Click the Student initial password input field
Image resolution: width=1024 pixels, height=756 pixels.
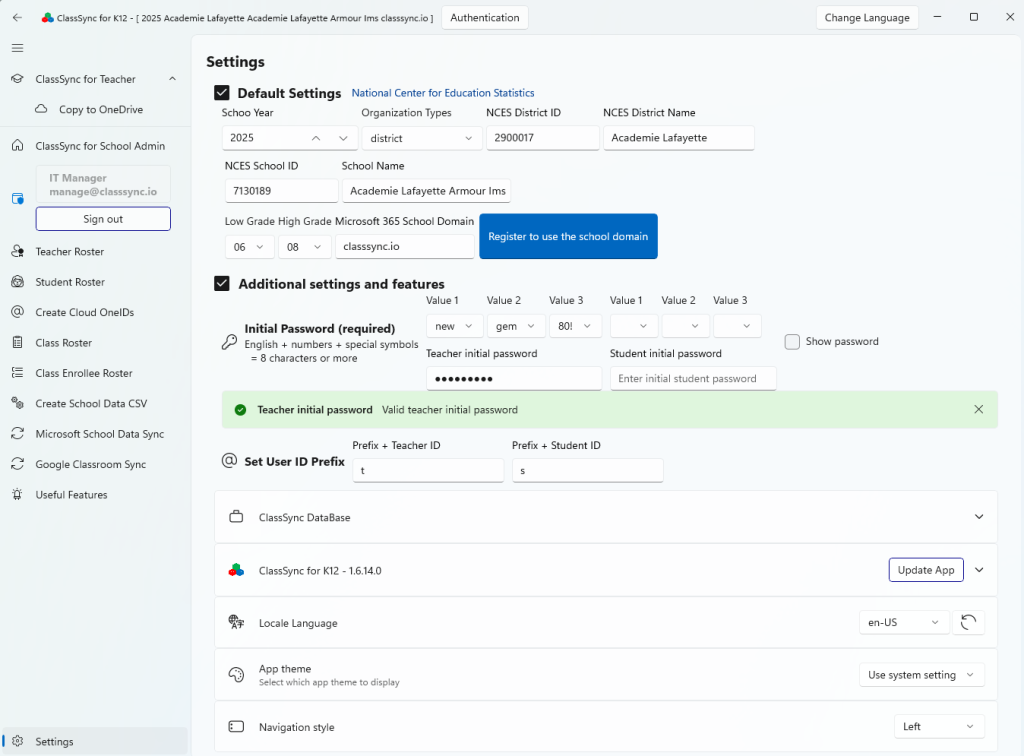tap(693, 379)
